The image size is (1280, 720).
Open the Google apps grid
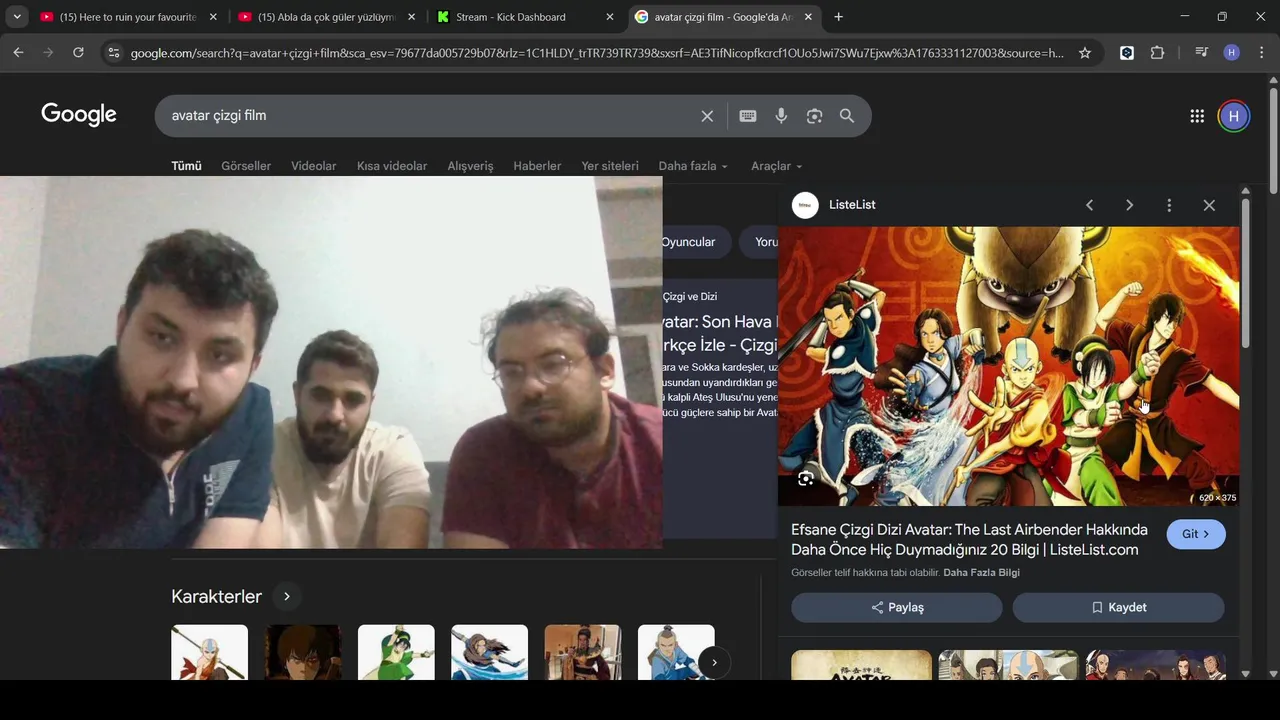point(1197,116)
